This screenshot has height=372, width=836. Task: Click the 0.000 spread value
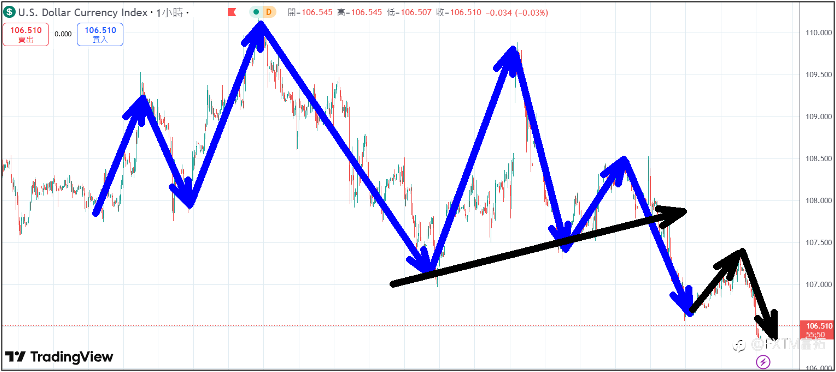[63, 34]
